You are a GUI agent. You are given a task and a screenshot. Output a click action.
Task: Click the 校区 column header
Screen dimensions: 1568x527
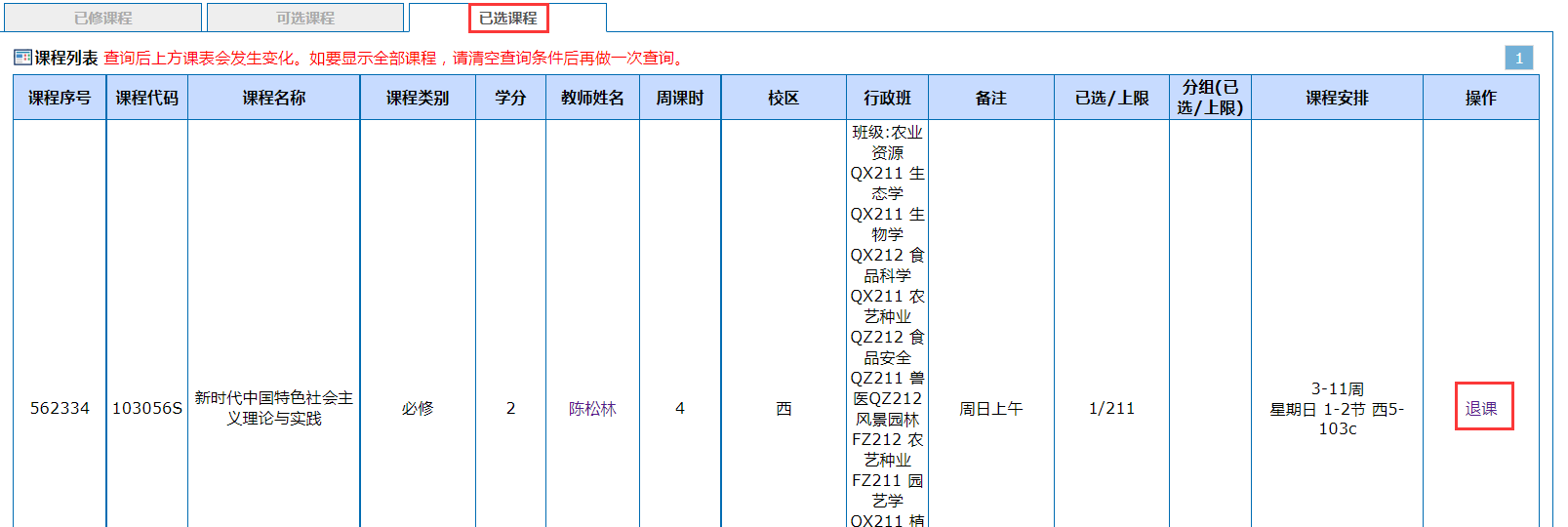784,98
